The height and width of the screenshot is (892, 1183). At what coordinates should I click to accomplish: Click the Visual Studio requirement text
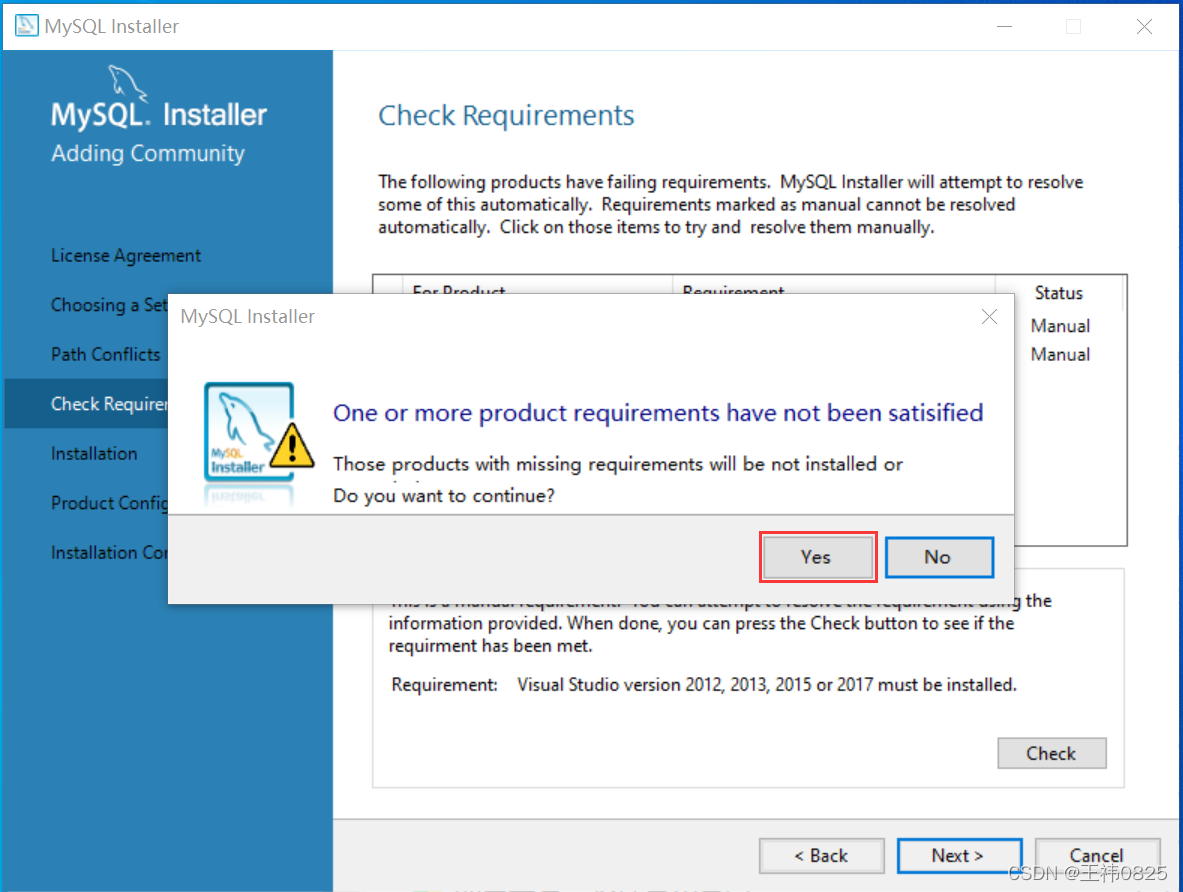click(767, 684)
